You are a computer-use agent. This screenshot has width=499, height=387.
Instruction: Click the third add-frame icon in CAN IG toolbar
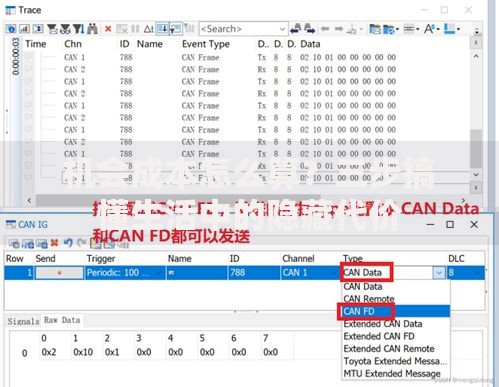[42, 244]
